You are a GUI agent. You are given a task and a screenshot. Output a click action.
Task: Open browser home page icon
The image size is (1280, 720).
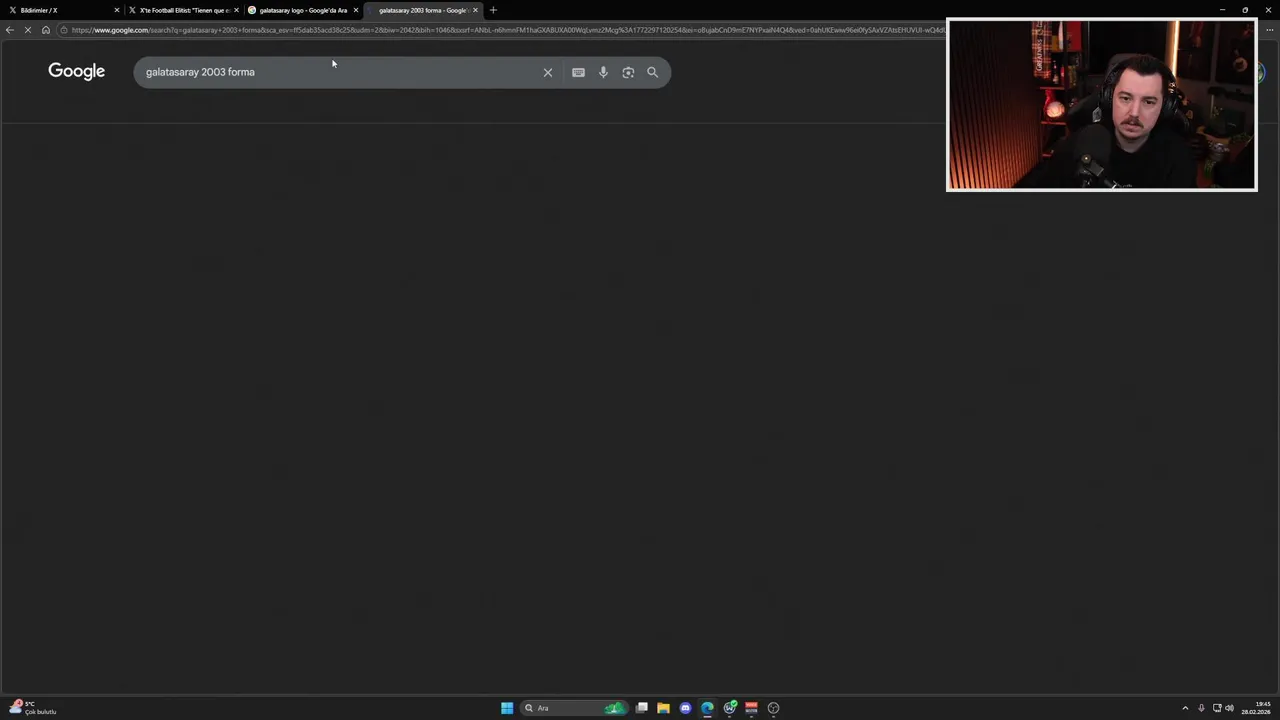pos(45,30)
